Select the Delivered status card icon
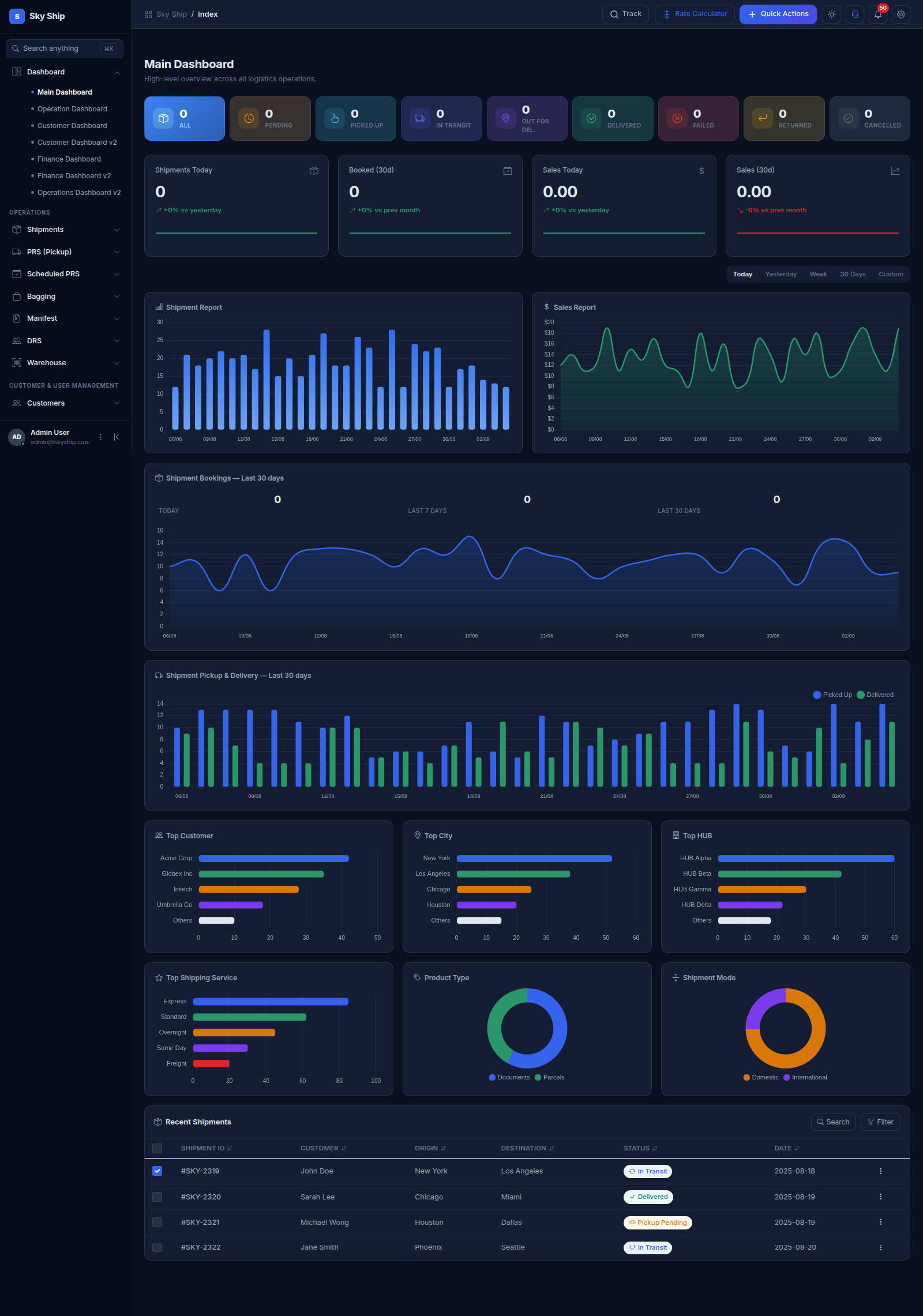Viewport: 923px width, 1316px height. 591,118
